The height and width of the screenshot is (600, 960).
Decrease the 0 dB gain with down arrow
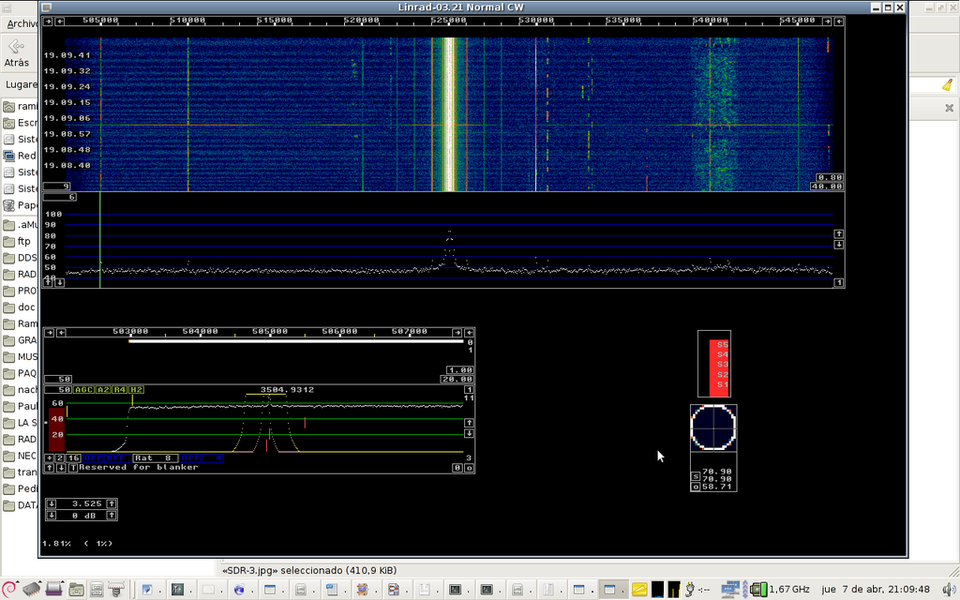pos(51,515)
